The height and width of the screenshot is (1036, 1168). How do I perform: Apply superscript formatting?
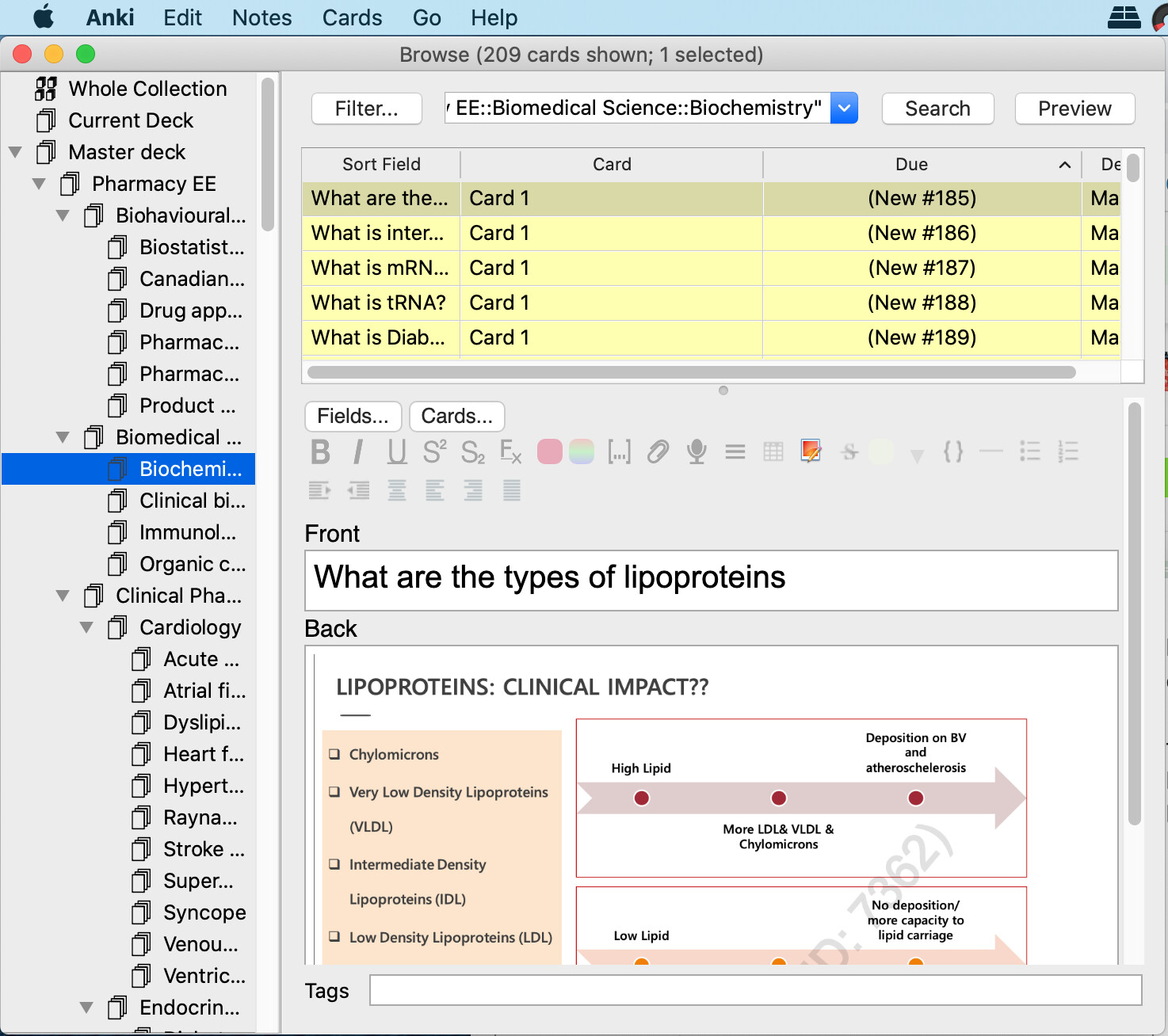pos(434,452)
